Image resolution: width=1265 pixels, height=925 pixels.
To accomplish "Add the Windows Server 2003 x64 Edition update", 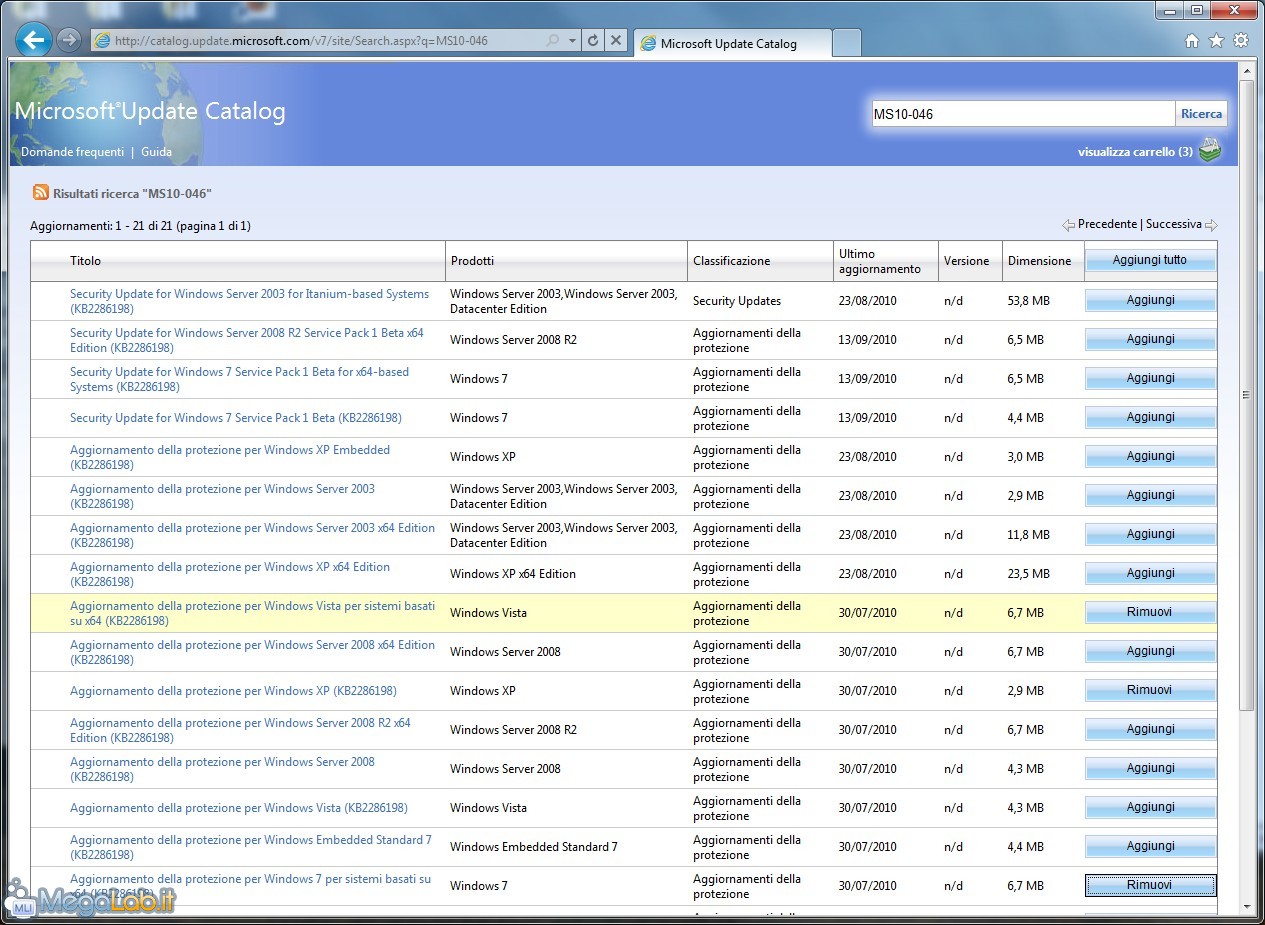I will click(x=1150, y=534).
